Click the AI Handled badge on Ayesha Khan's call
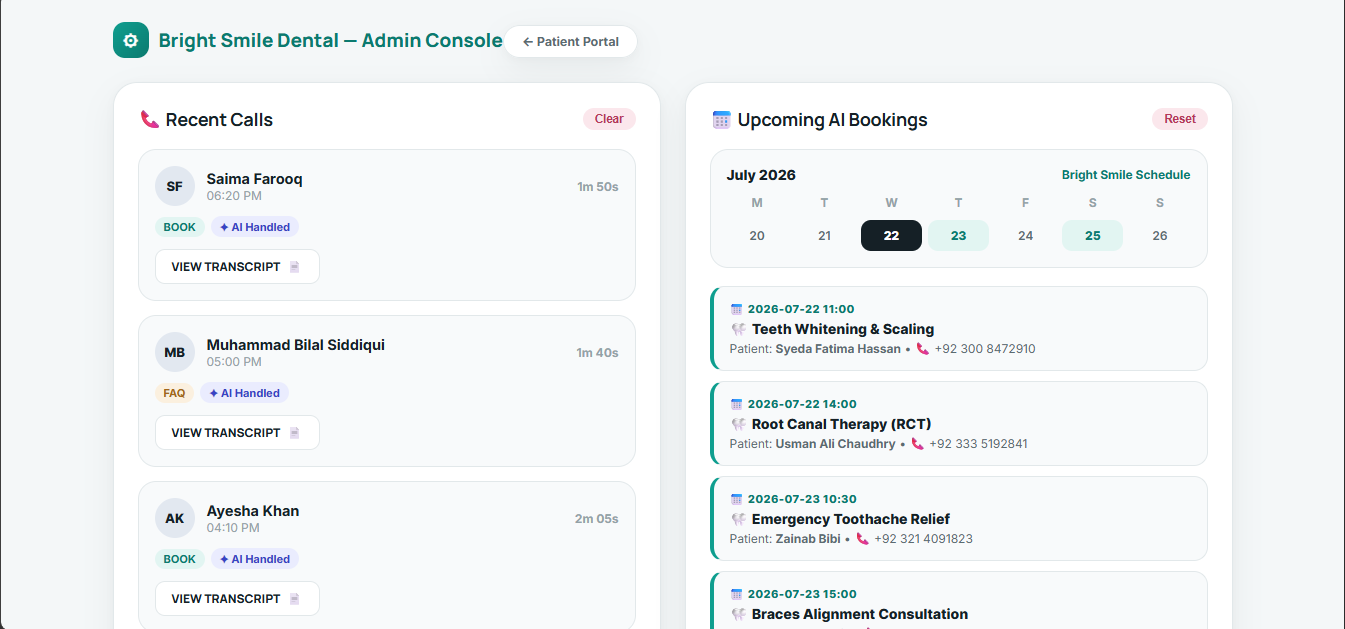This screenshot has width=1345, height=629. coord(255,559)
